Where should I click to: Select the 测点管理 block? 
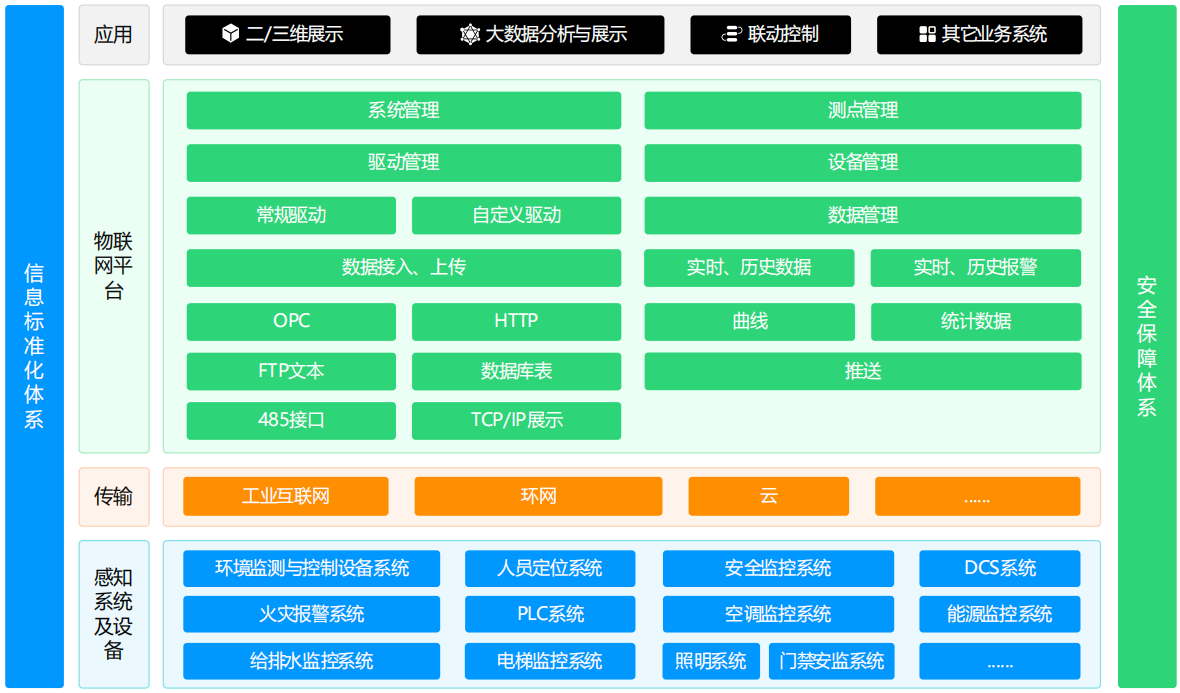click(x=862, y=110)
